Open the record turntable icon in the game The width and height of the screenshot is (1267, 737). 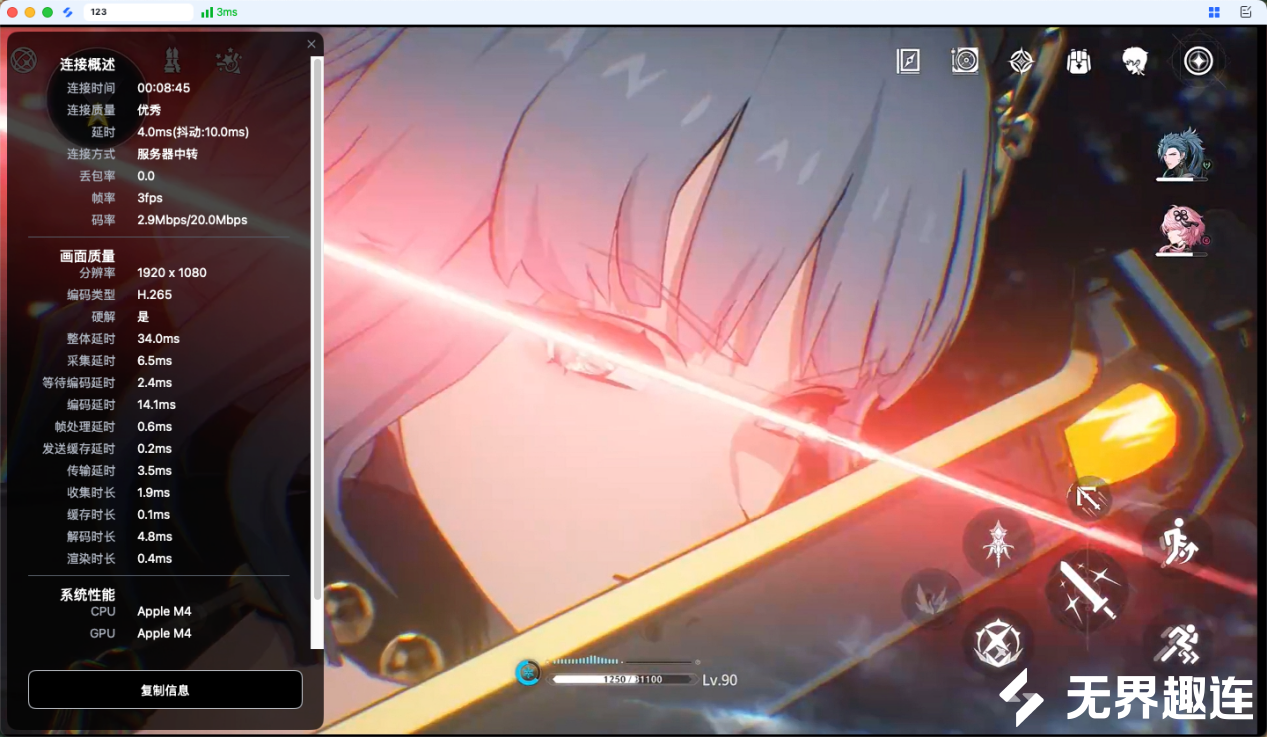965,61
